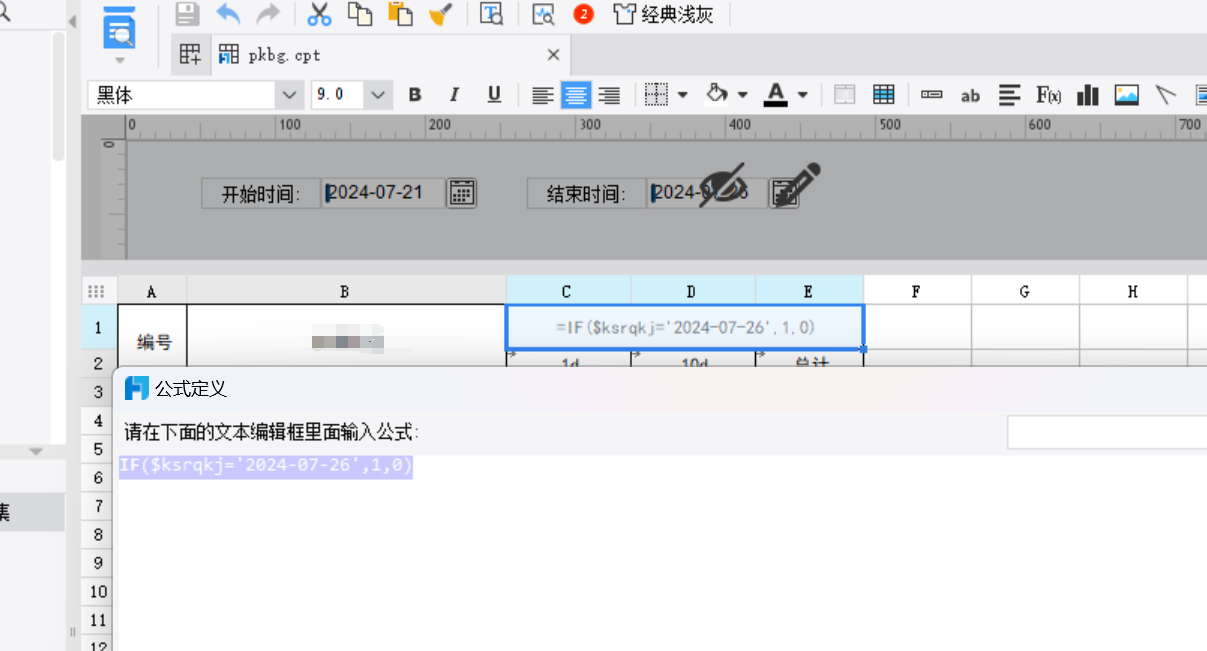This screenshot has height=651, width=1207.
Task: Open the find and replace text icon
Action: (491, 14)
